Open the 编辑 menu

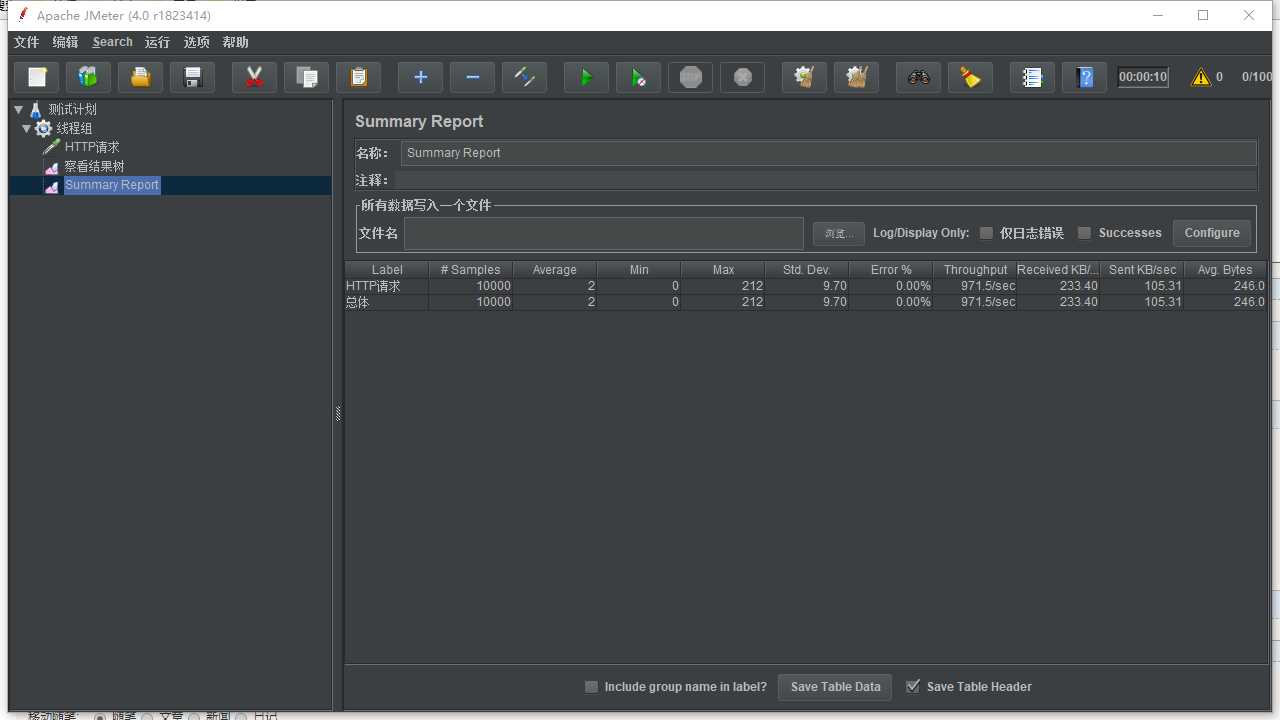click(65, 42)
